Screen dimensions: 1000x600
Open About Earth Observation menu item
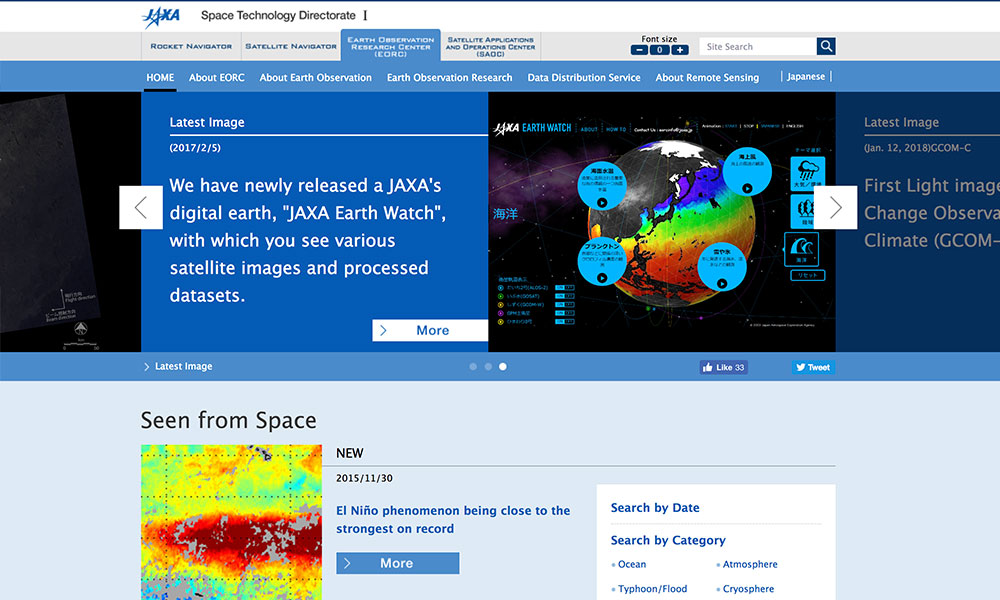(x=316, y=77)
